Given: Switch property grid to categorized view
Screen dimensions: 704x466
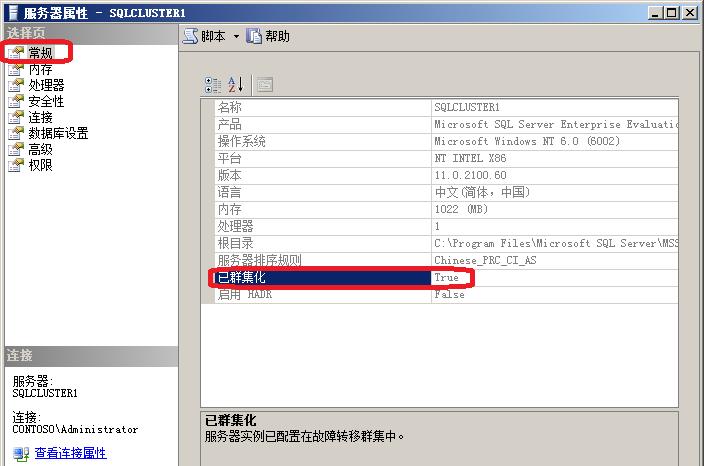Looking at the screenshot, I should tap(213, 85).
